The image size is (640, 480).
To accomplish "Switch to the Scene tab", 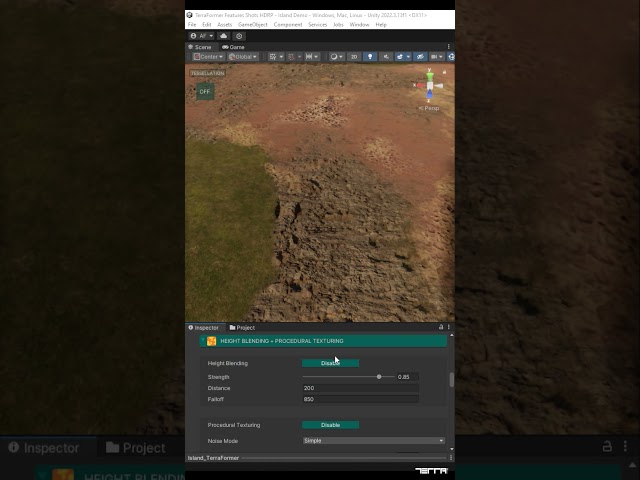I will point(200,47).
